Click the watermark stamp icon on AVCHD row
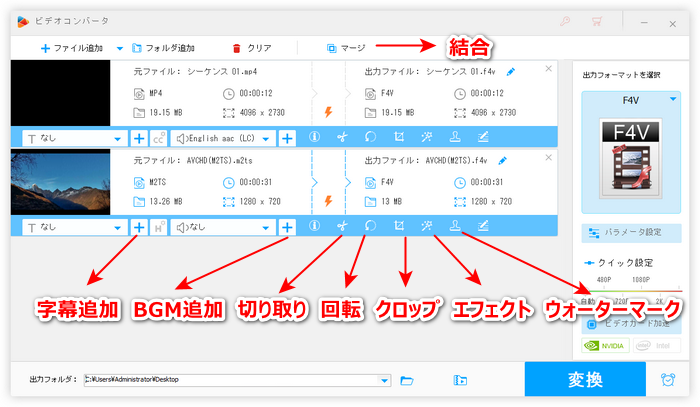 click(x=455, y=226)
